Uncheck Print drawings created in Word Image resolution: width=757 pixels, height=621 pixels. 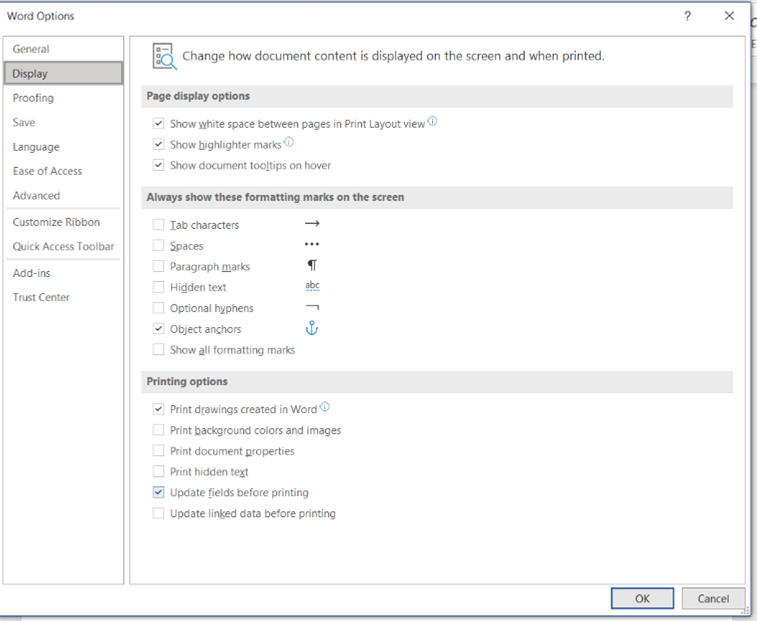tap(158, 409)
